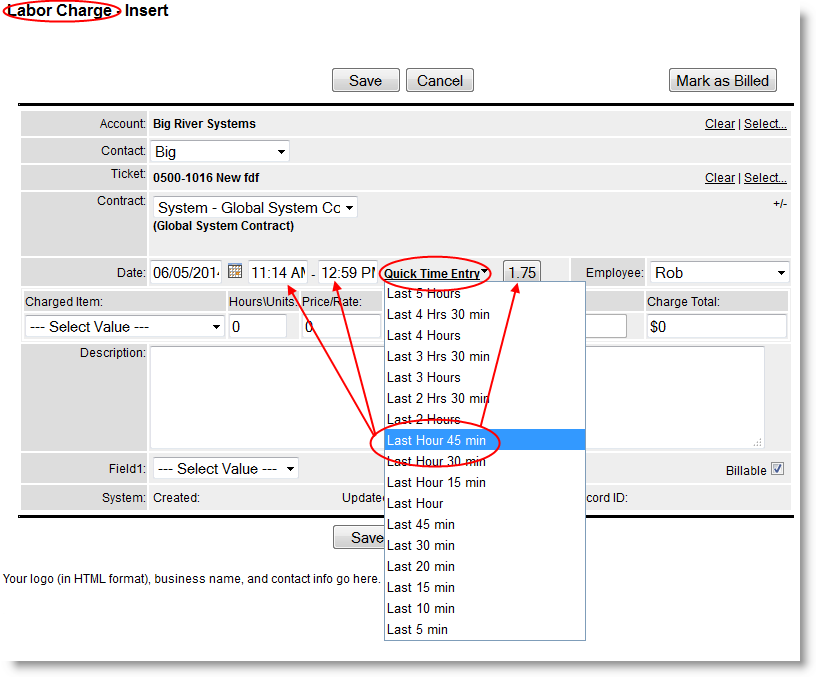Click the Clear link for Account

pyautogui.click(x=719, y=124)
